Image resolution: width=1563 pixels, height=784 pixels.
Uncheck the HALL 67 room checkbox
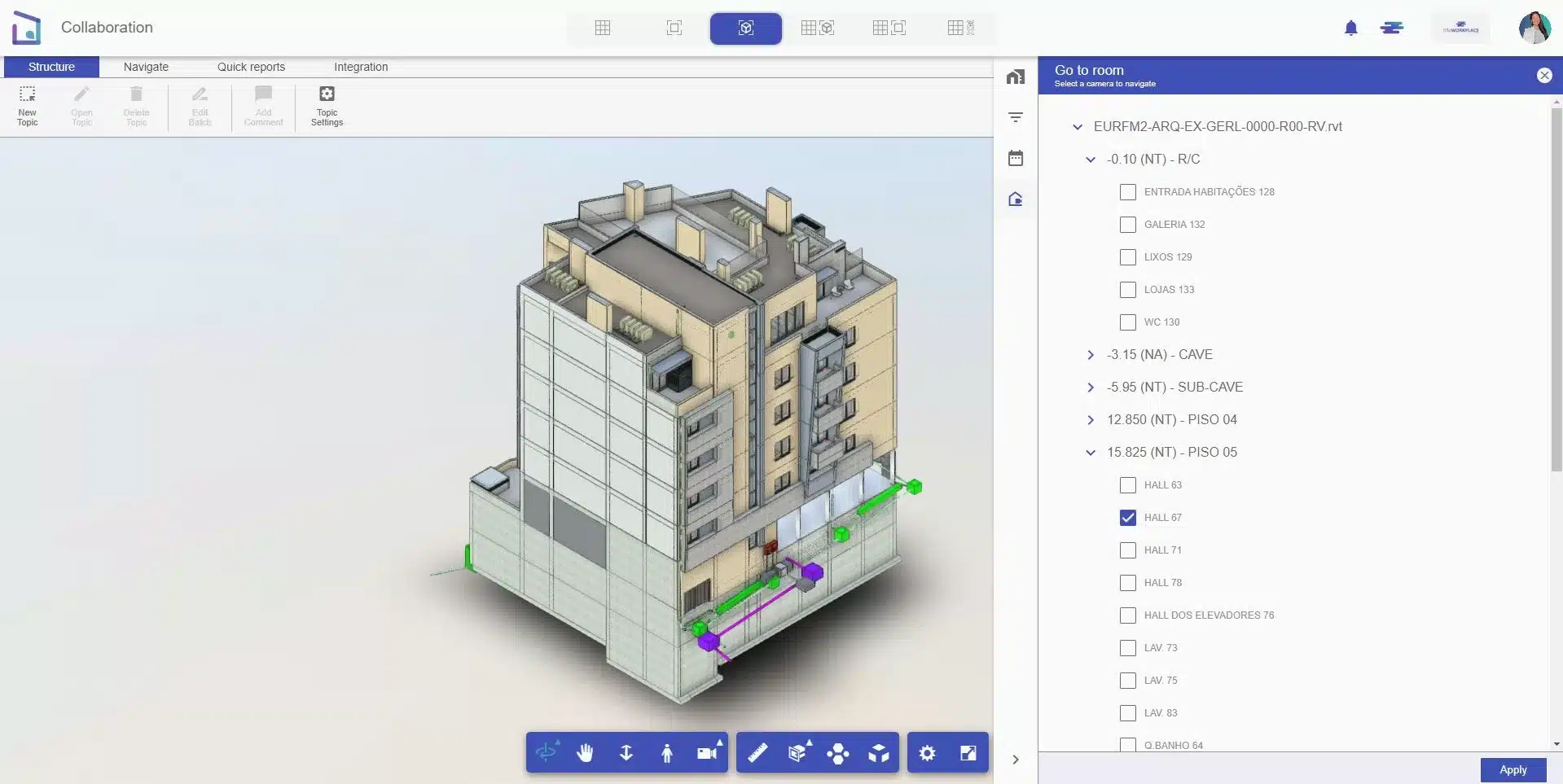click(x=1128, y=517)
